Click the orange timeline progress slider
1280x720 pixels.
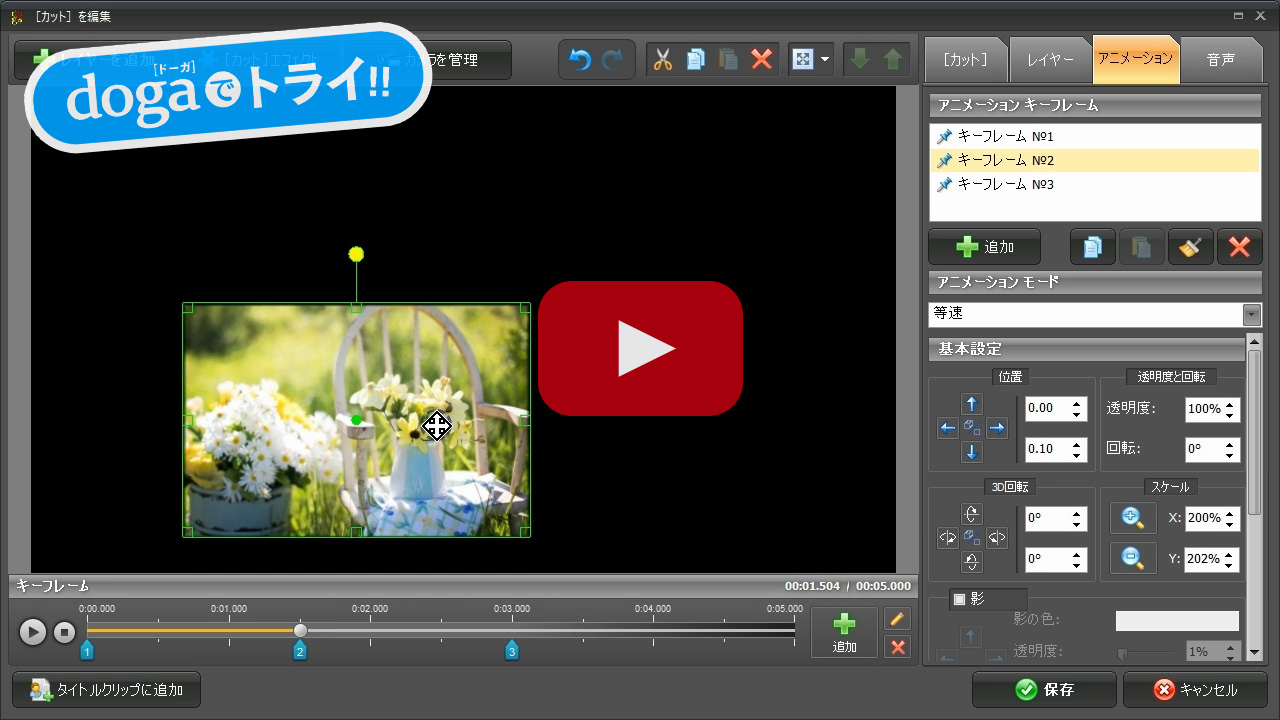(x=300, y=630)
